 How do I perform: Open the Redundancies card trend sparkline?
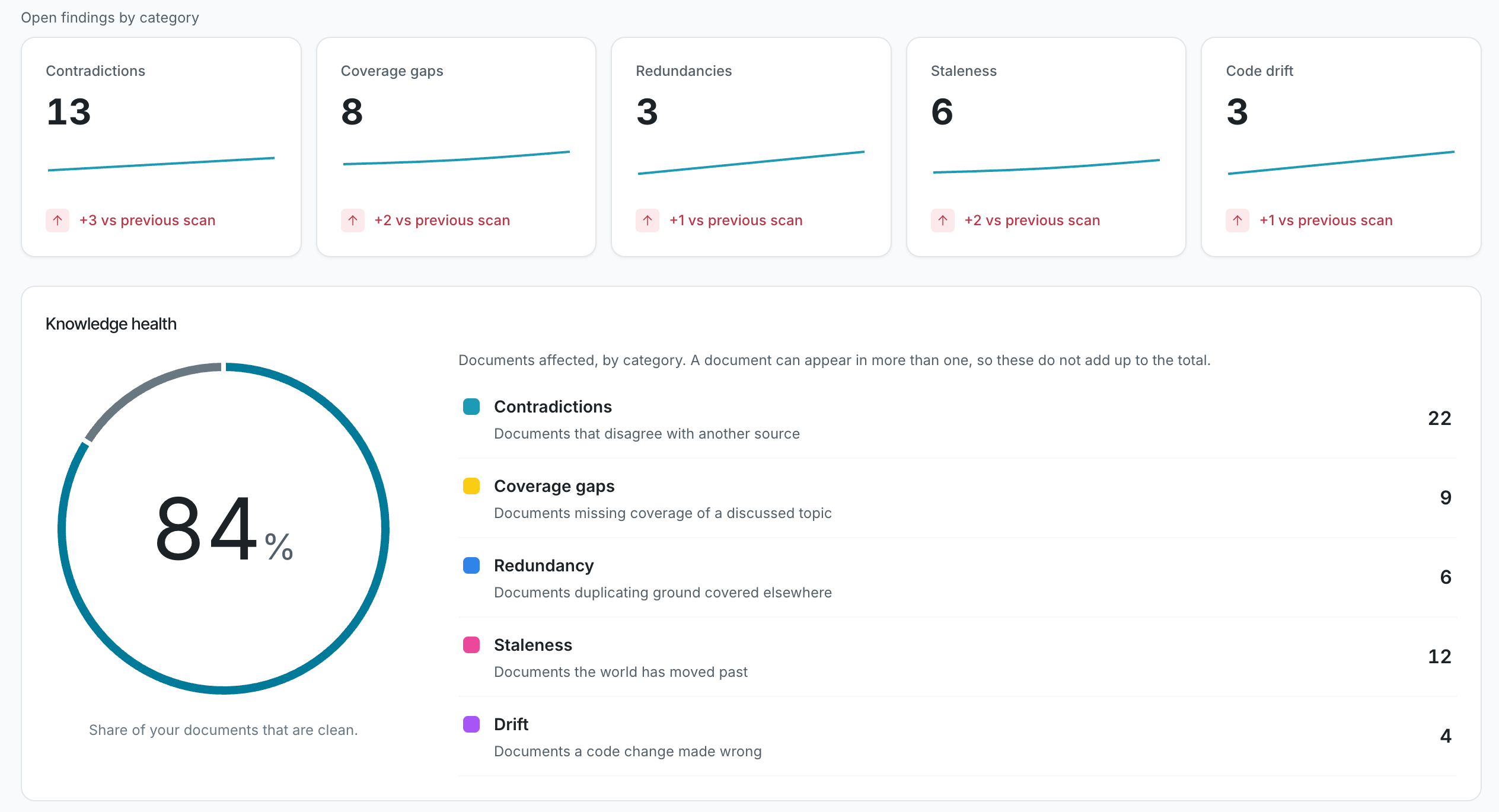pos(751,162)
